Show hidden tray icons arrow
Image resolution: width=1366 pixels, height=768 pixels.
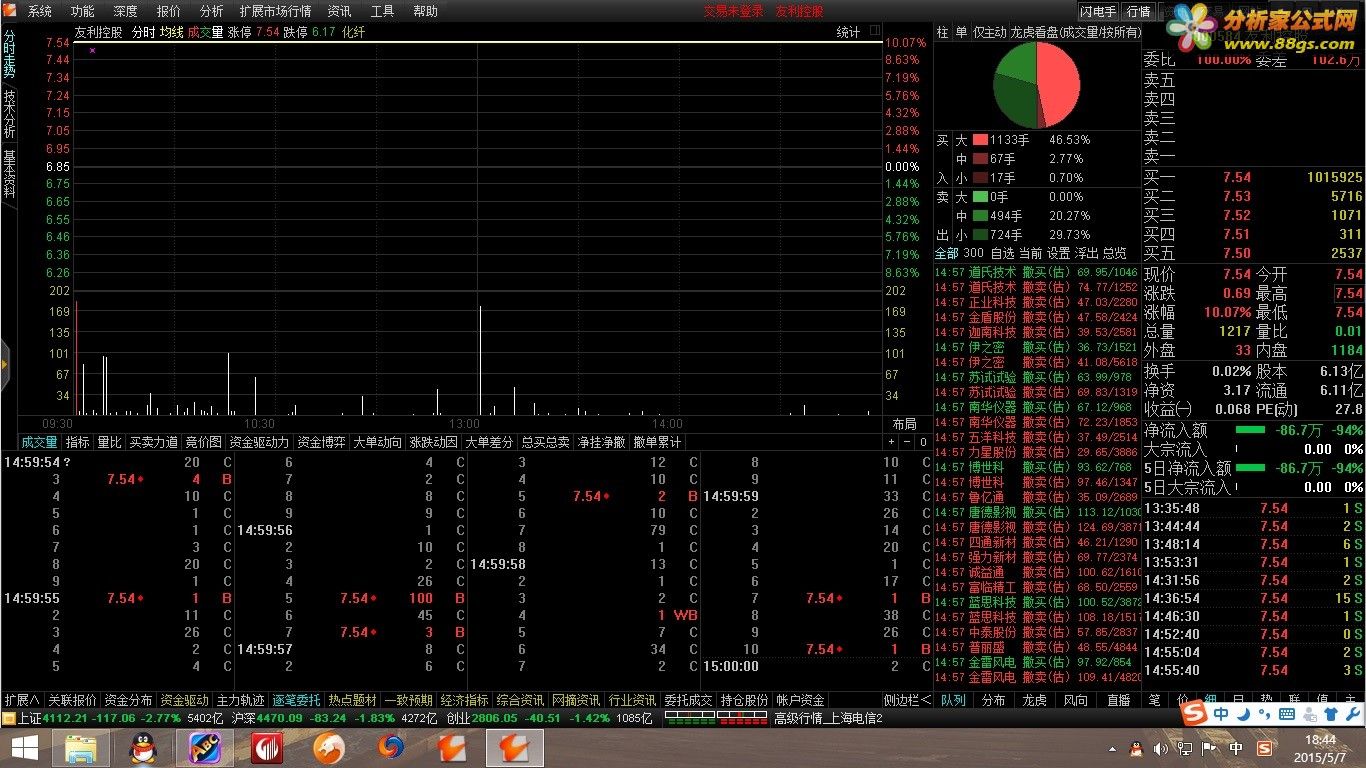[x=1111, y=748]
